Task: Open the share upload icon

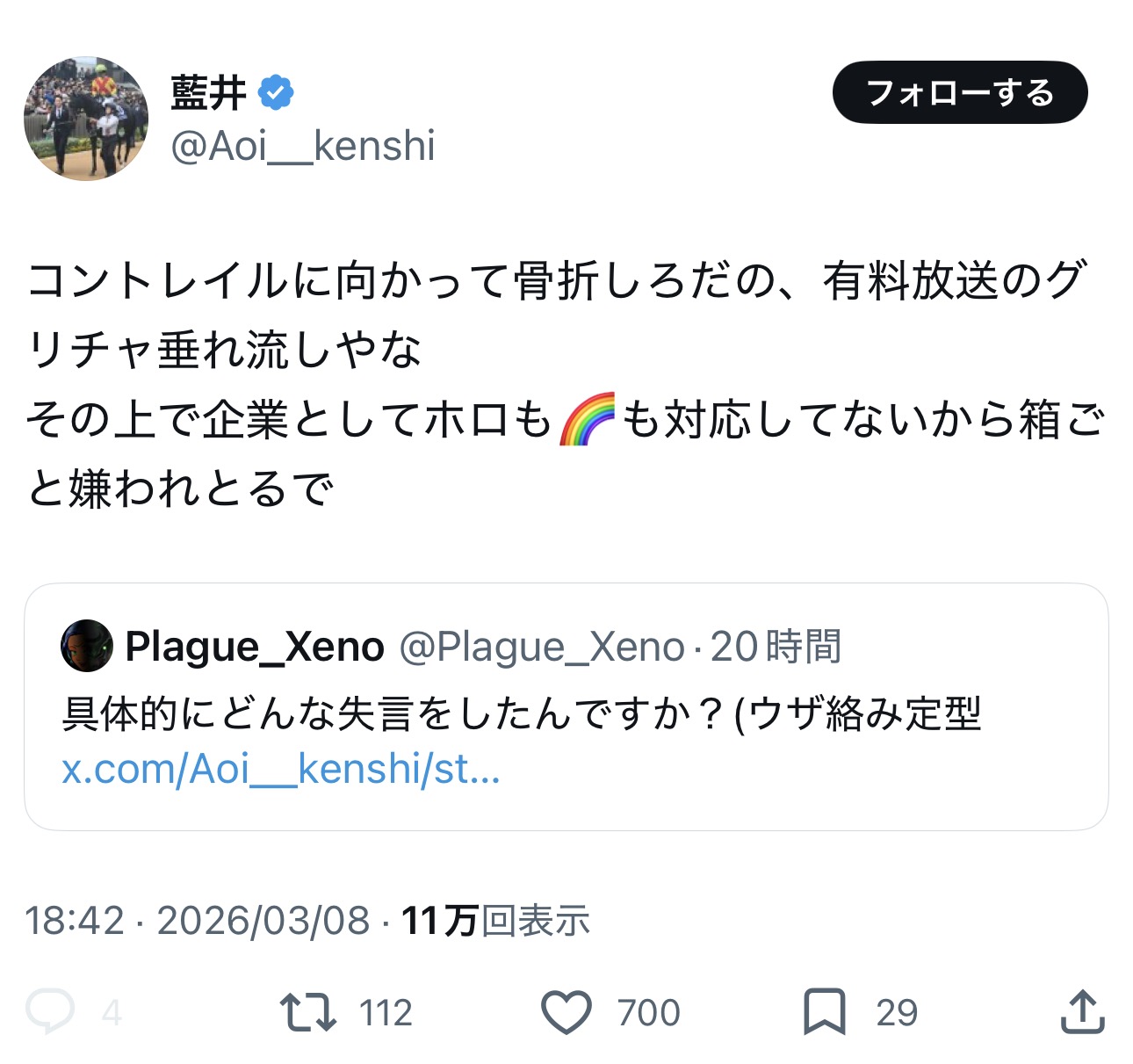Action: (1081, 1011)
